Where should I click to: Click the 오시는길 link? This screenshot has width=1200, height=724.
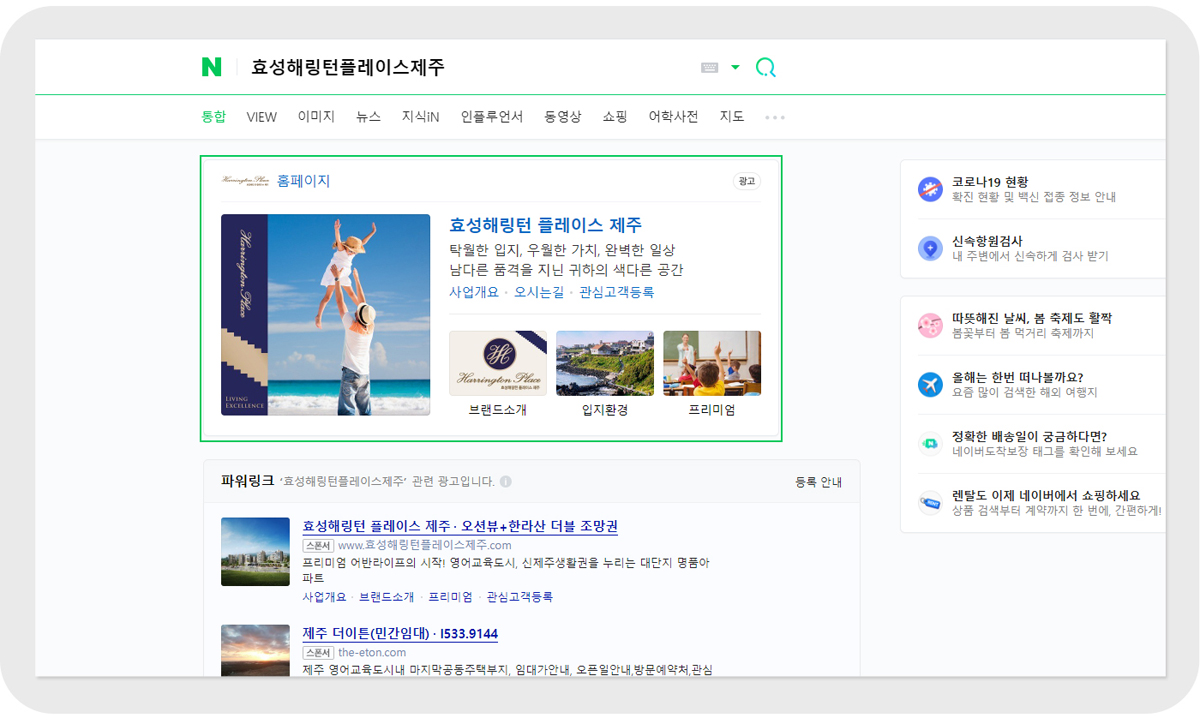click(539, 292)
